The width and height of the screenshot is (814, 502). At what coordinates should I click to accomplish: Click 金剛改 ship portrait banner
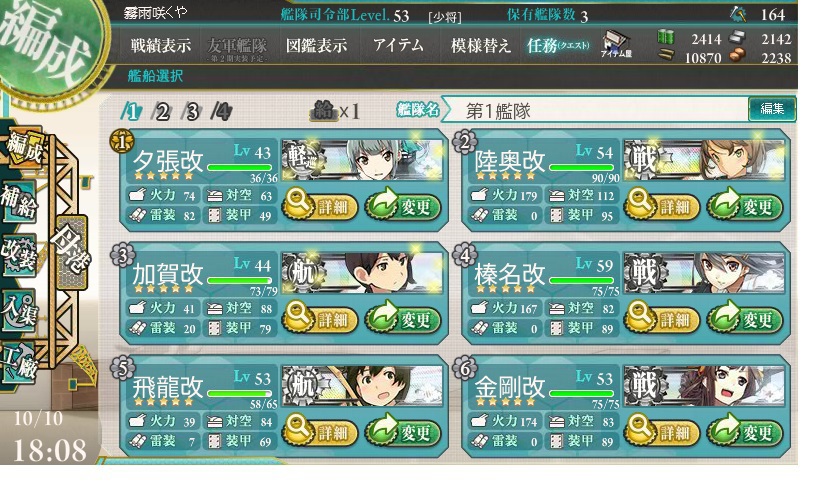tap(704, 386)
